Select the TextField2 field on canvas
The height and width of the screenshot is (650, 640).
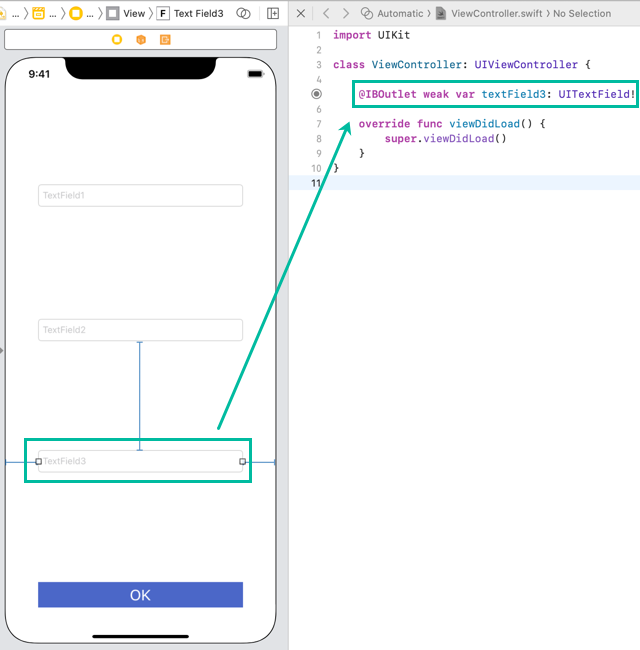[141, 330]
